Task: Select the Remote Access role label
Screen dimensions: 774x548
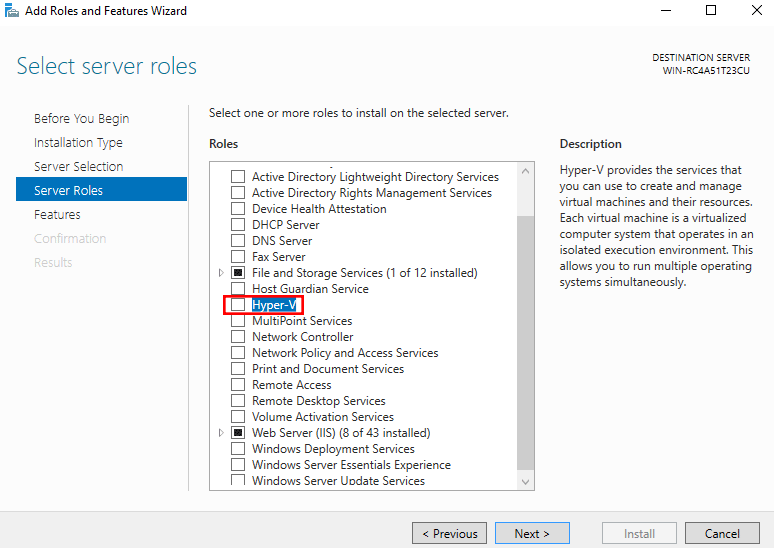Action: click(292, 385)
